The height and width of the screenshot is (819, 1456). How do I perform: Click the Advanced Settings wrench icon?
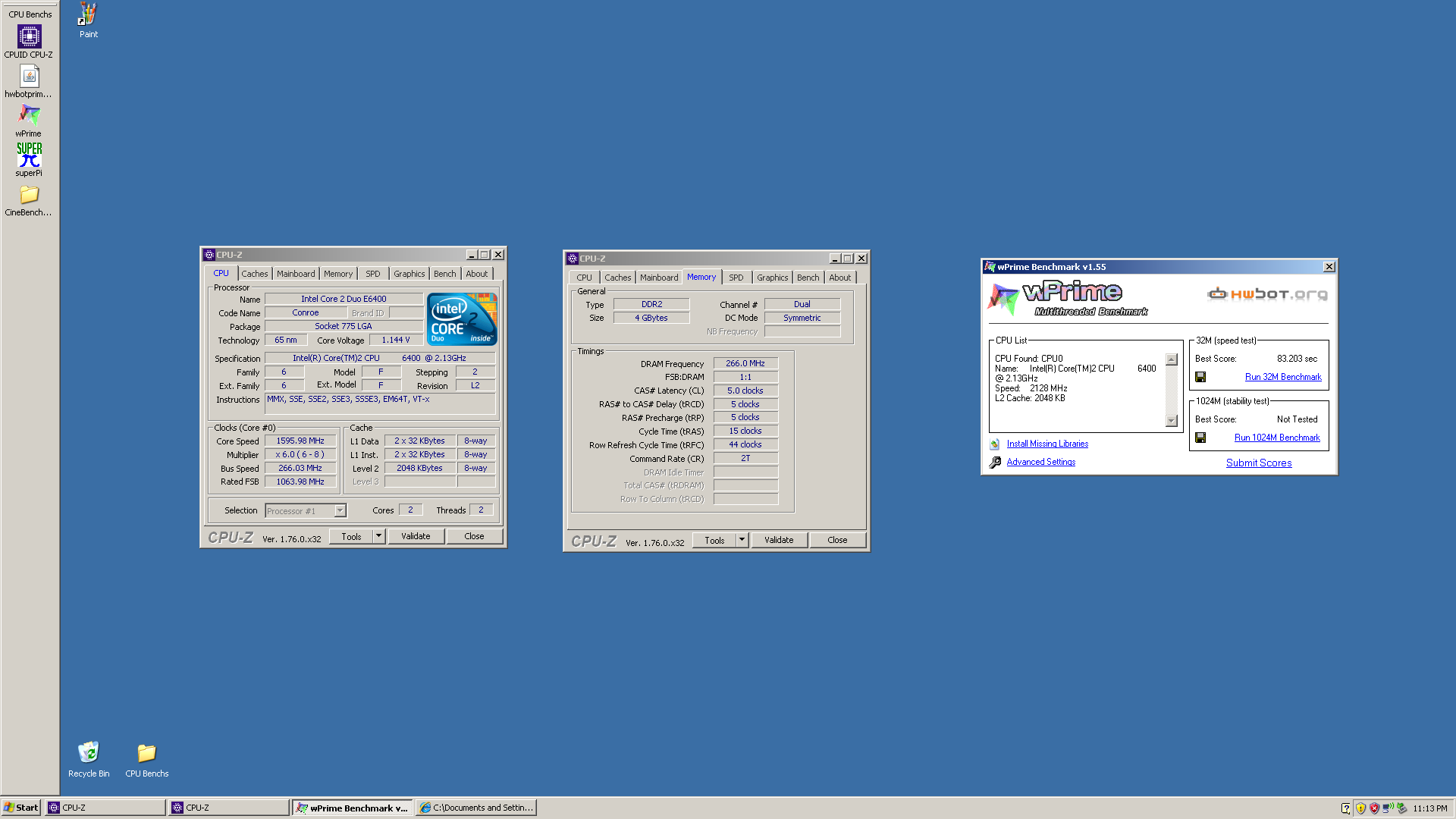[995, 463]
